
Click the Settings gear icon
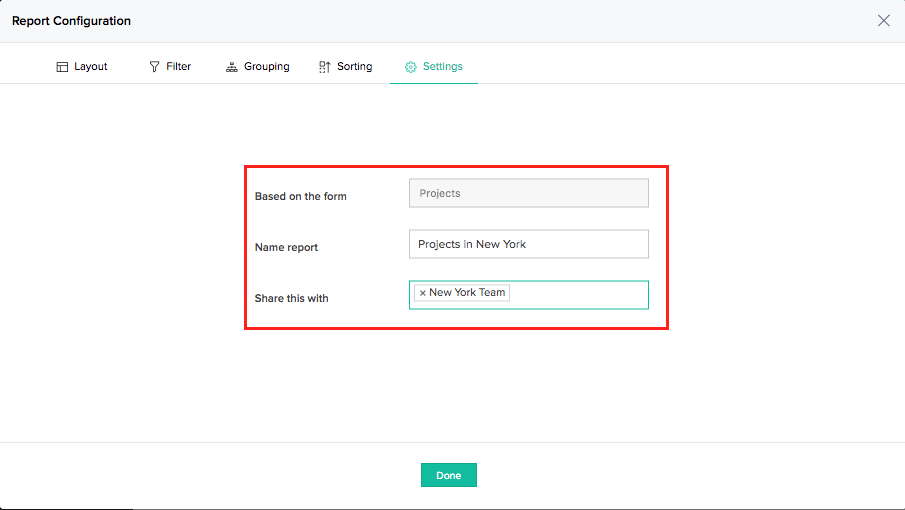(410, 67)
